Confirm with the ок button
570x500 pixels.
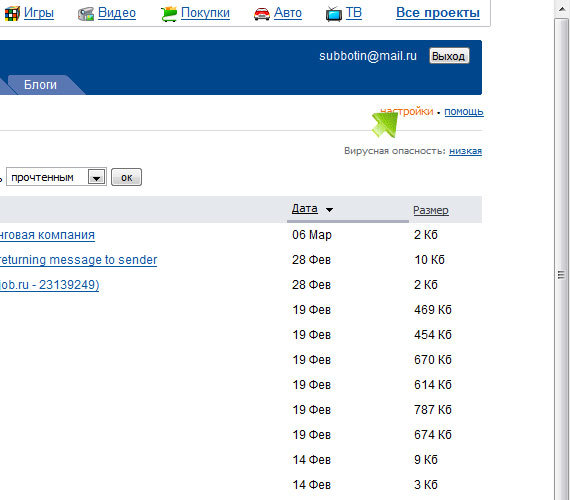tap(126, 177)
